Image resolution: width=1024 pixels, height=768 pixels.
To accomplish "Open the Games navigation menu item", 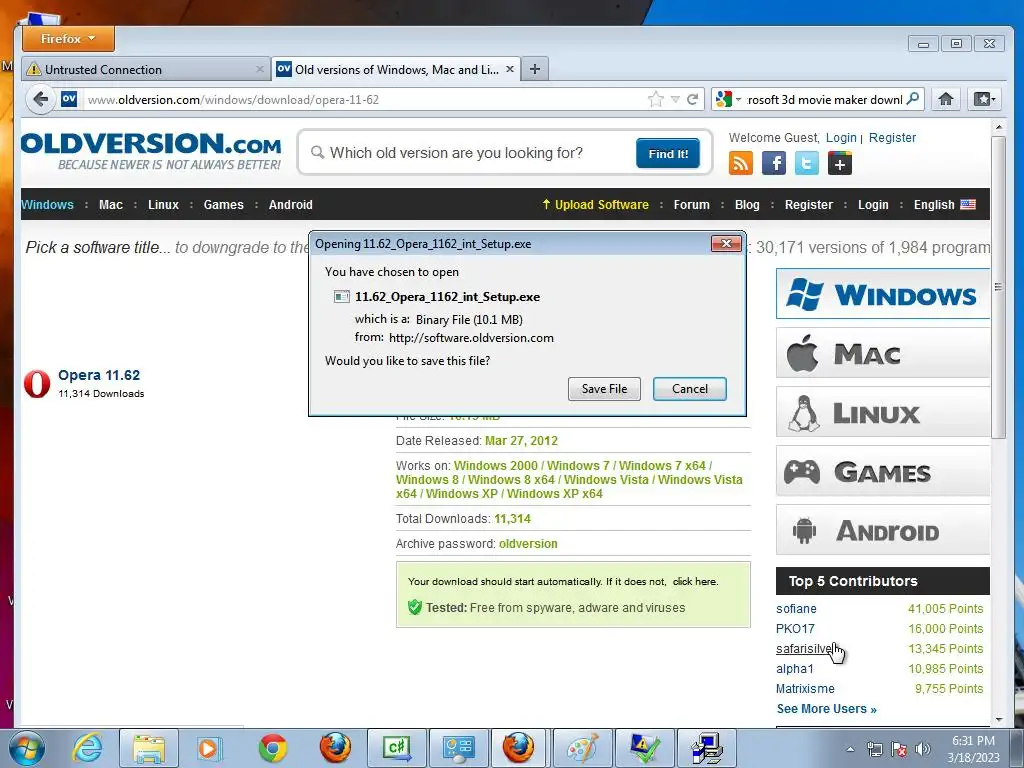I will pos(223,204).
